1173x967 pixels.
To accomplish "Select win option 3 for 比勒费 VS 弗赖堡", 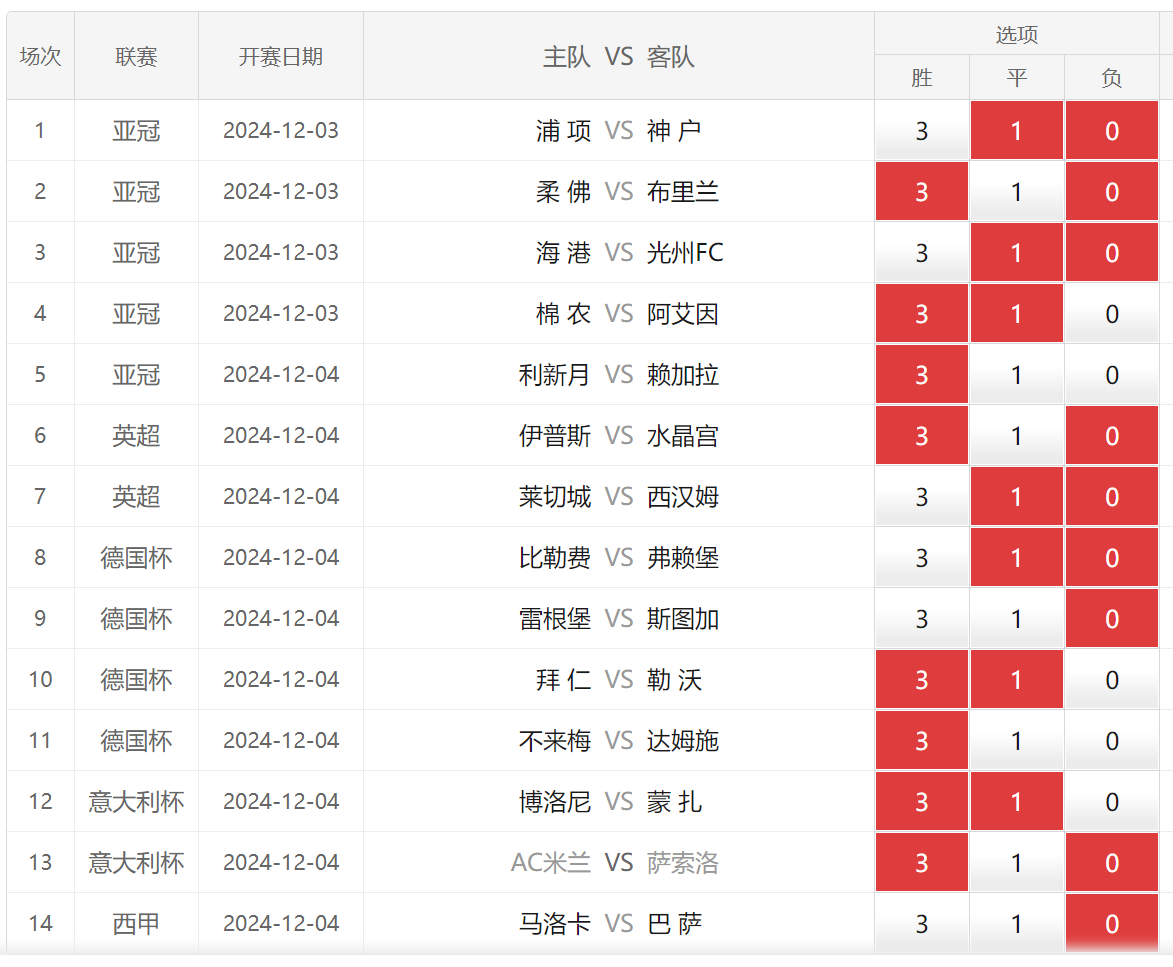I will [x=922, y=558].
